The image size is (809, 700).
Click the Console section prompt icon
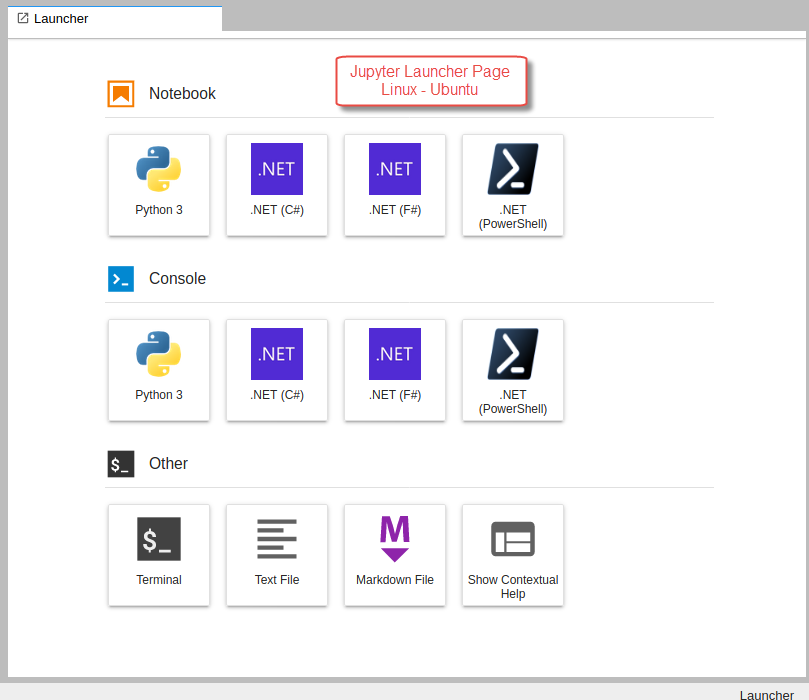pyautogui.click(x=121, y=279)
